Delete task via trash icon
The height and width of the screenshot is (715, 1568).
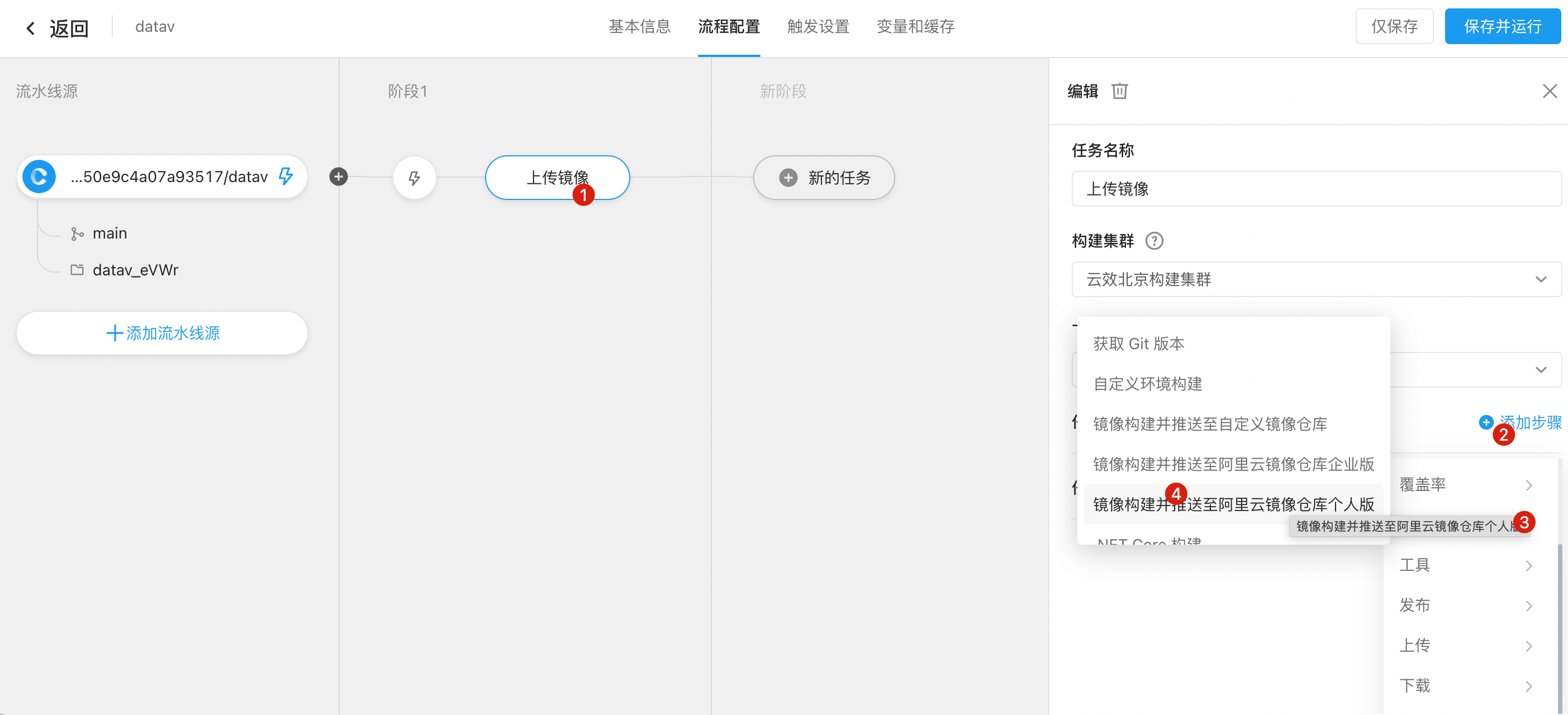tap(1119, 91)
